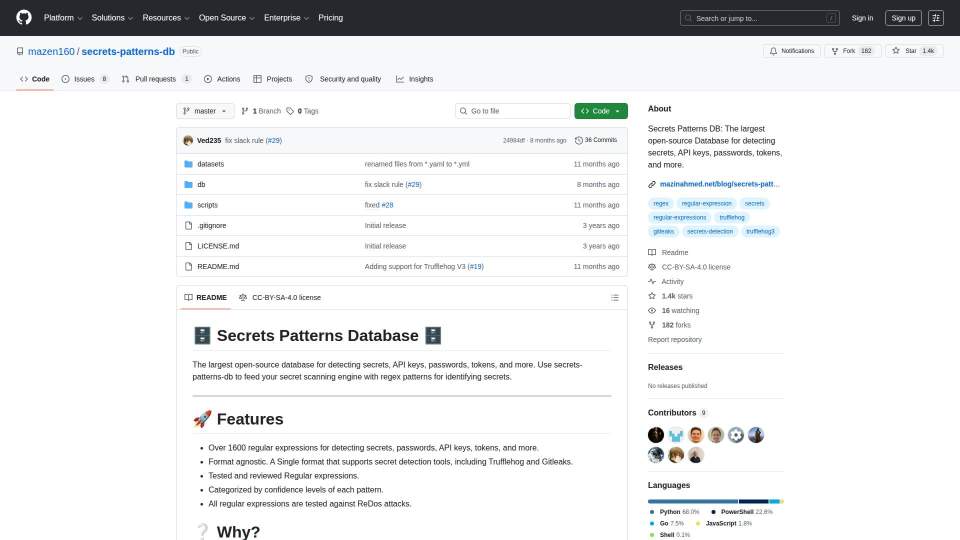Open the Contributors heading link
The image size is (960, 540).
tap(677, 413)
